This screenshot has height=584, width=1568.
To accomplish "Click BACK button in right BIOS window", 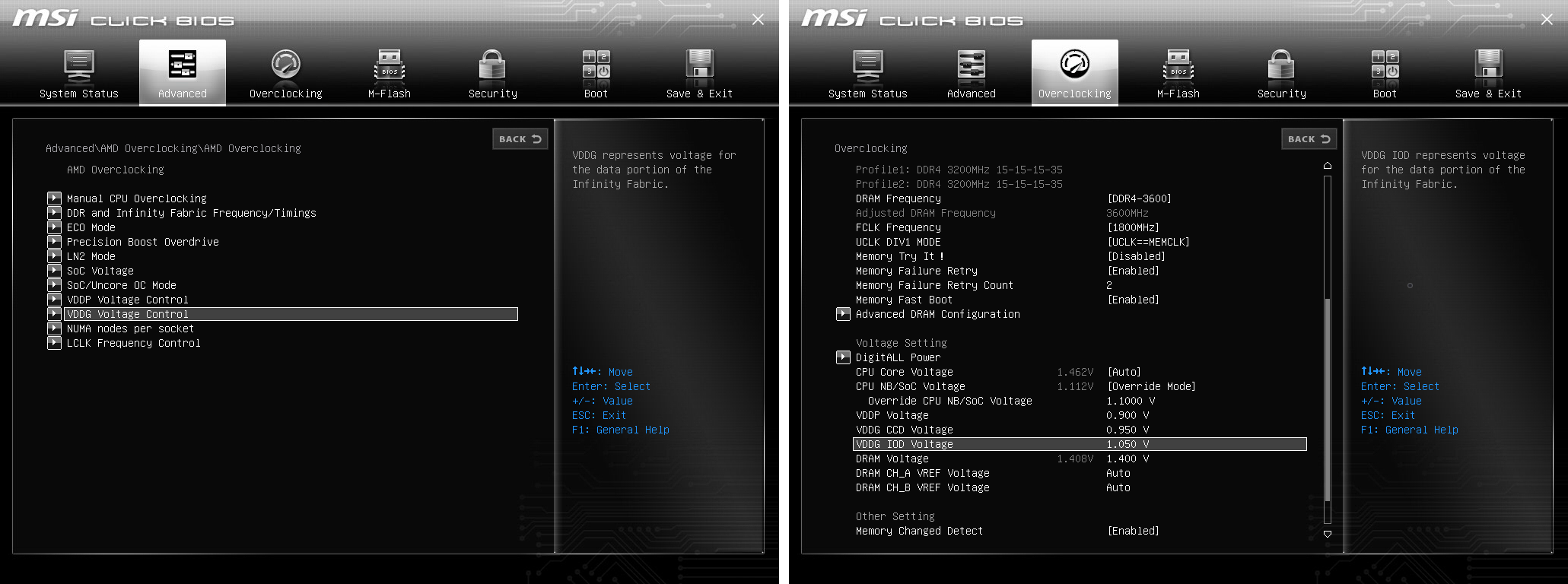I will click(1309, 139).
